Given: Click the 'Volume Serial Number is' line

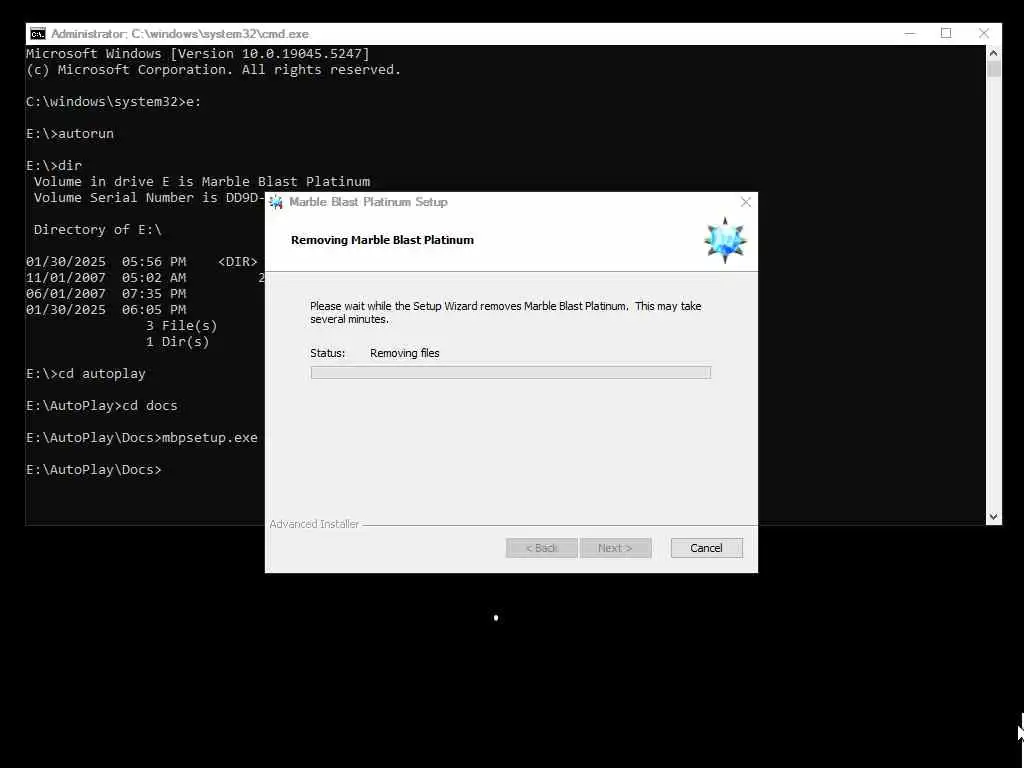Looking at the screenshot, I should [x=149, y=197].
